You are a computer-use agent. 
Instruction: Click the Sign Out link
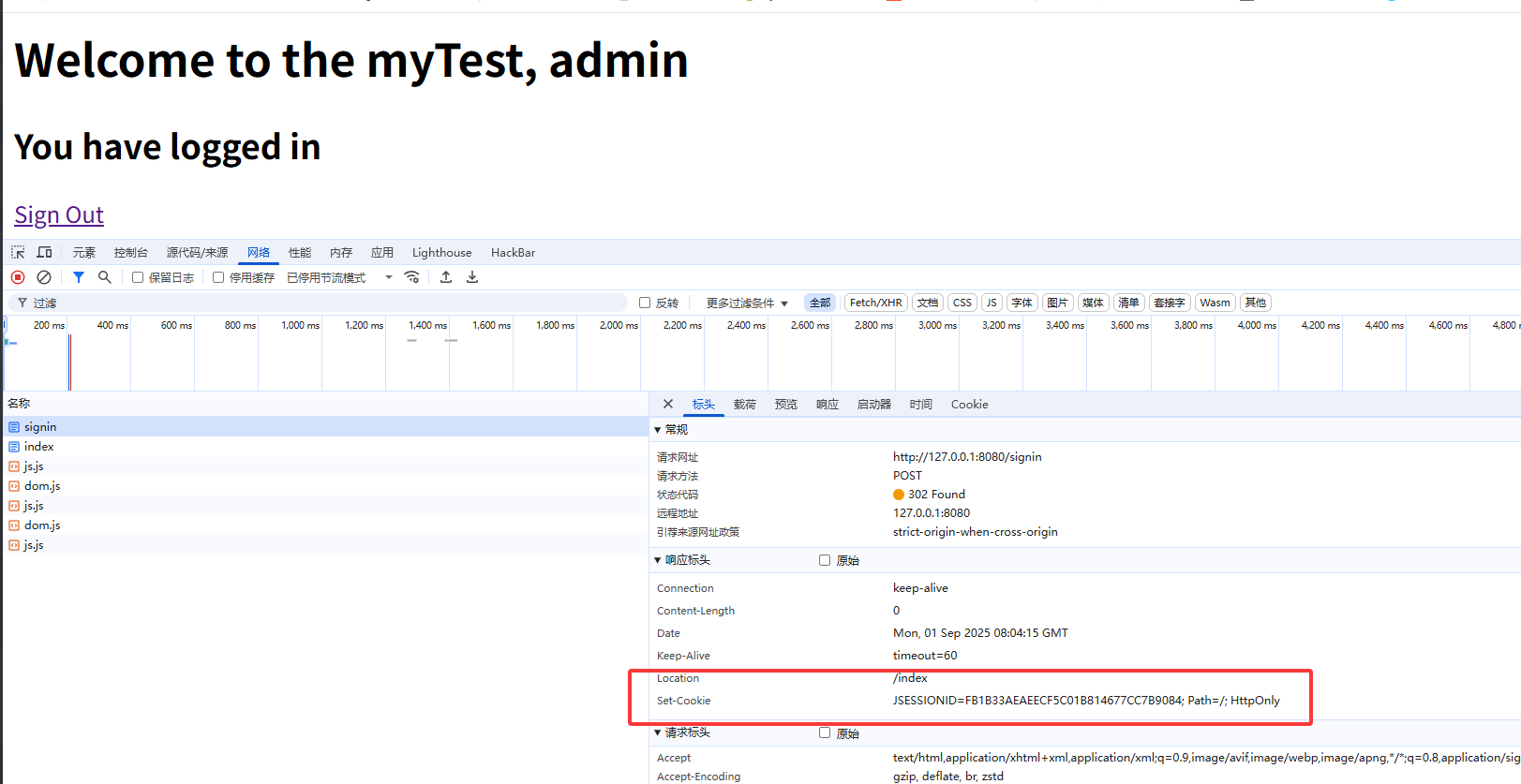pos(59,215)
